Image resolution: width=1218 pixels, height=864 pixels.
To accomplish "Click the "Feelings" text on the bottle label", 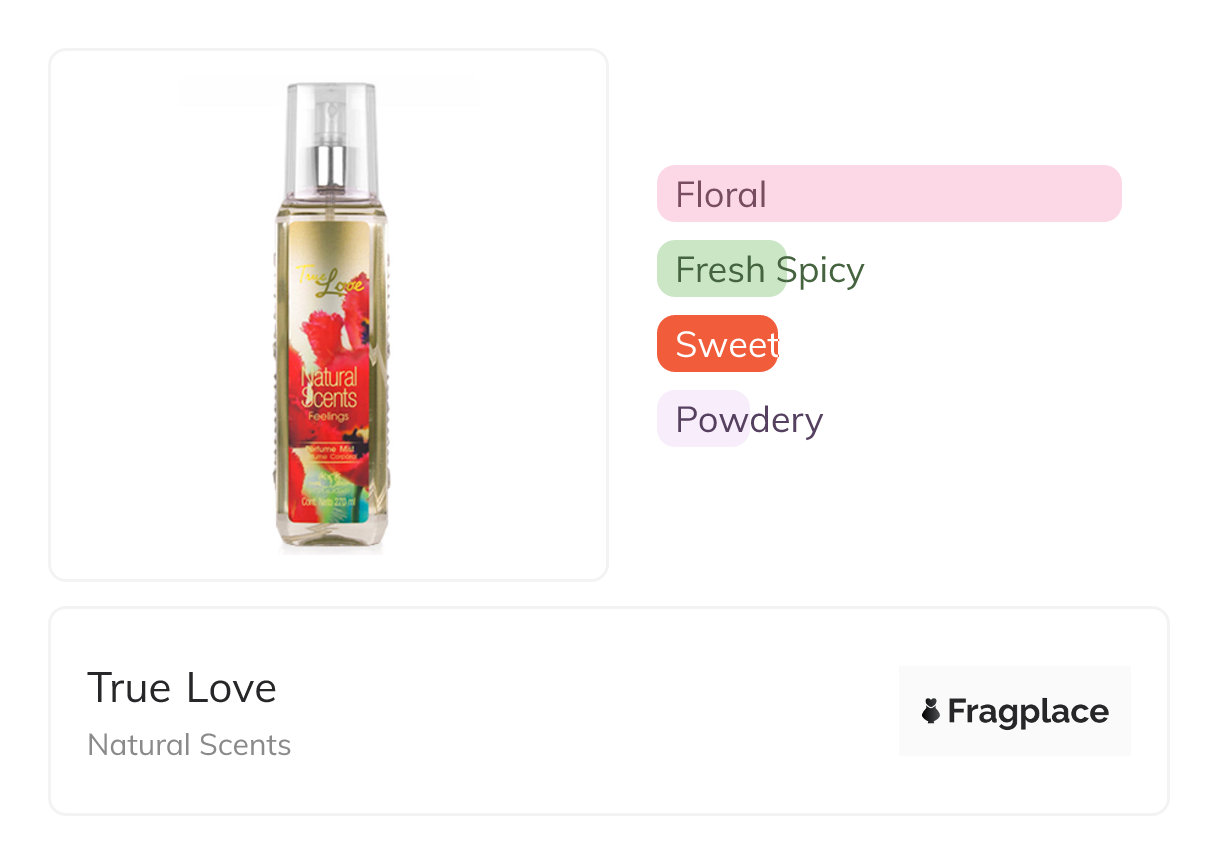I will pyautogui.click(x=329, y=417).
